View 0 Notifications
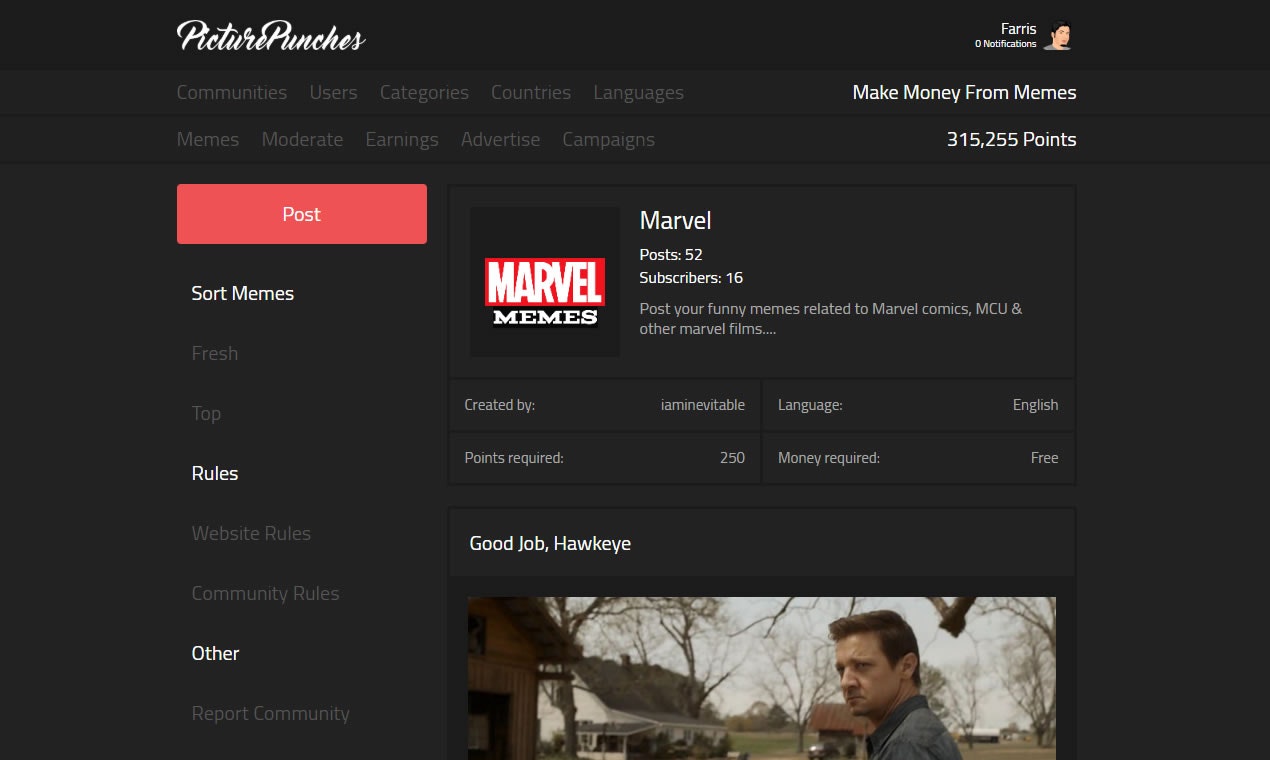Screen dimensions: 1270x760 click(x=1005, y=44)
